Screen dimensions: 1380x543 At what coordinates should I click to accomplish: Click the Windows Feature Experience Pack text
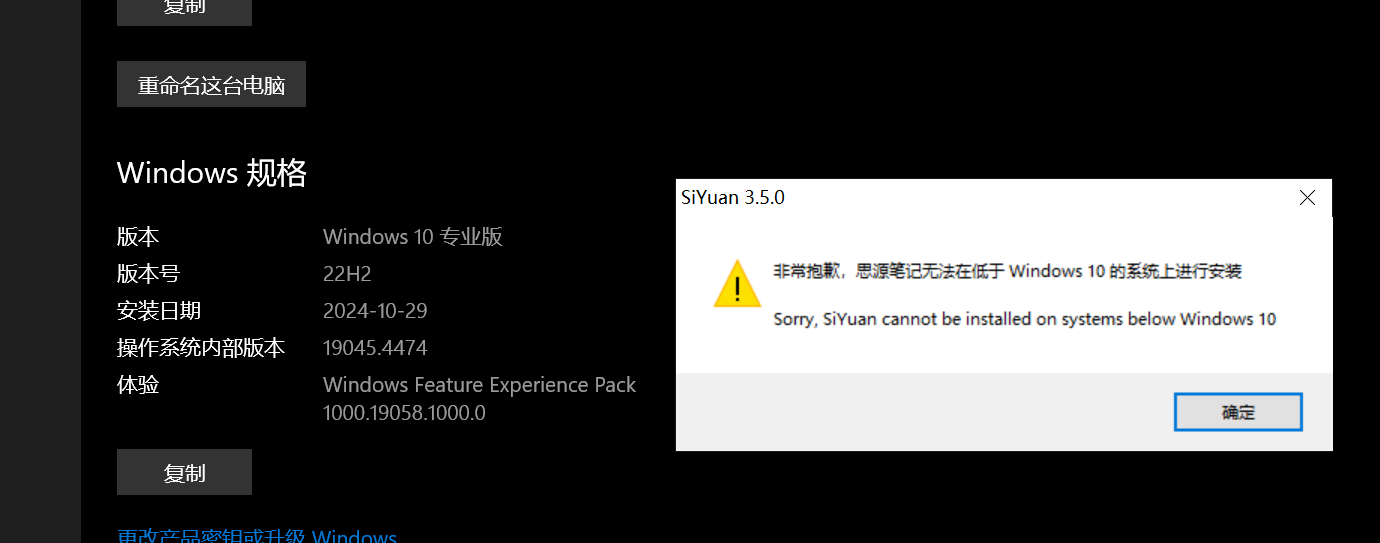click(x=480, y=385)
